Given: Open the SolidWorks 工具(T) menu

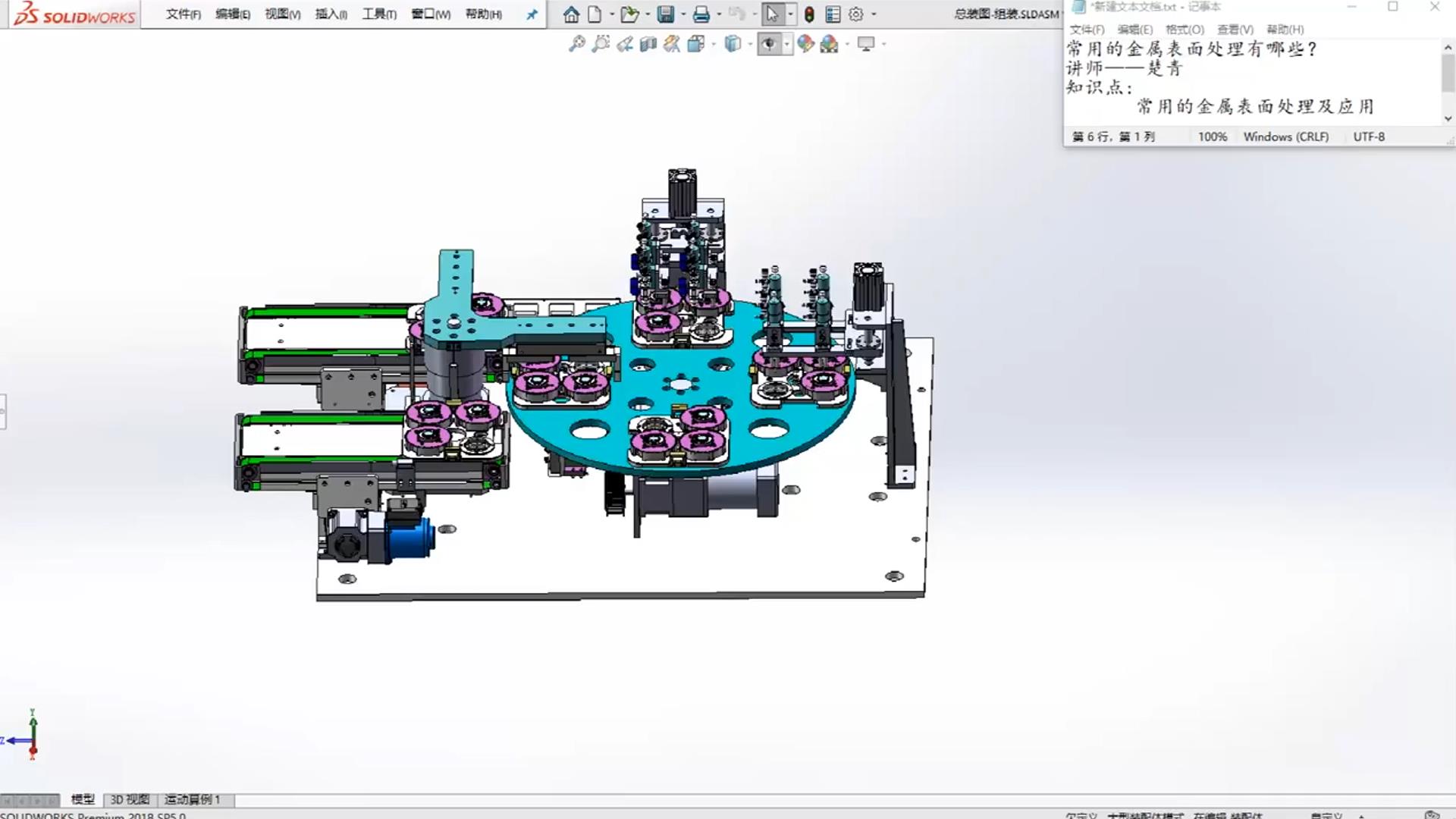Looking at the screenshot, I should coord(379,14).
